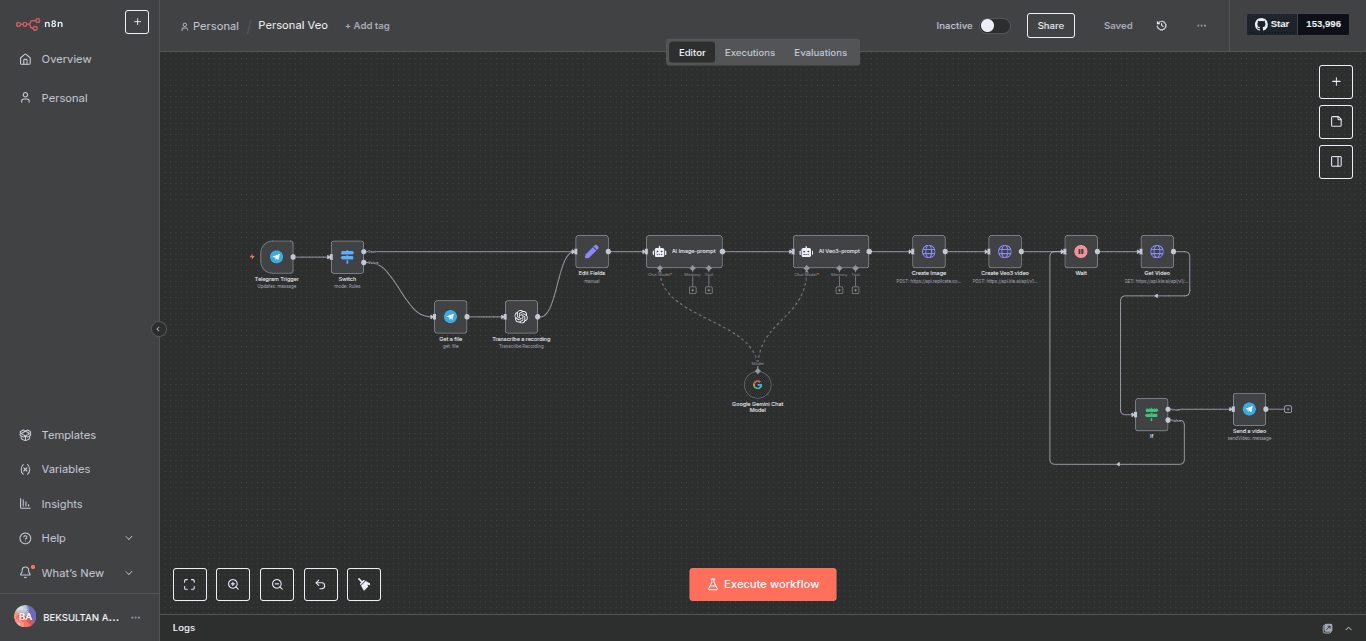
Task: Open the workflow options ellipsis menu
Action: [x=1201, y=26]
